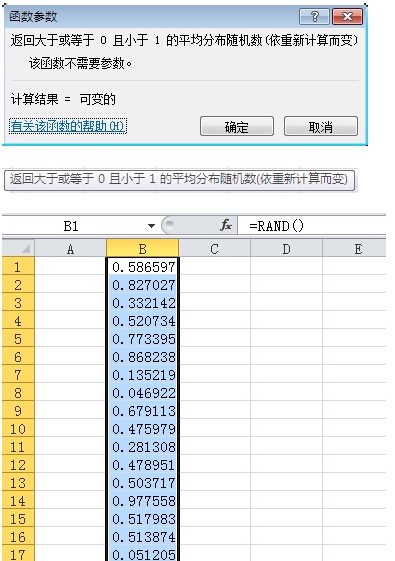Screen dimensions: 395x561
Task: Click cell with value 0.046922
Action: [142, 392]
